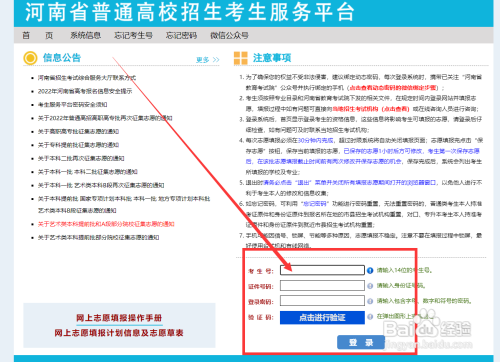Open the 忘记考生号 menu item
The width and height of the screenshot is (500, 362).
click(x=133, y=35)
